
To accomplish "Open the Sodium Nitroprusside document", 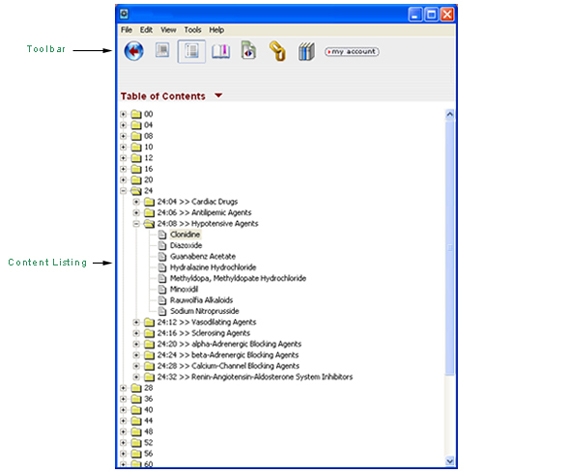I will 204,311.
